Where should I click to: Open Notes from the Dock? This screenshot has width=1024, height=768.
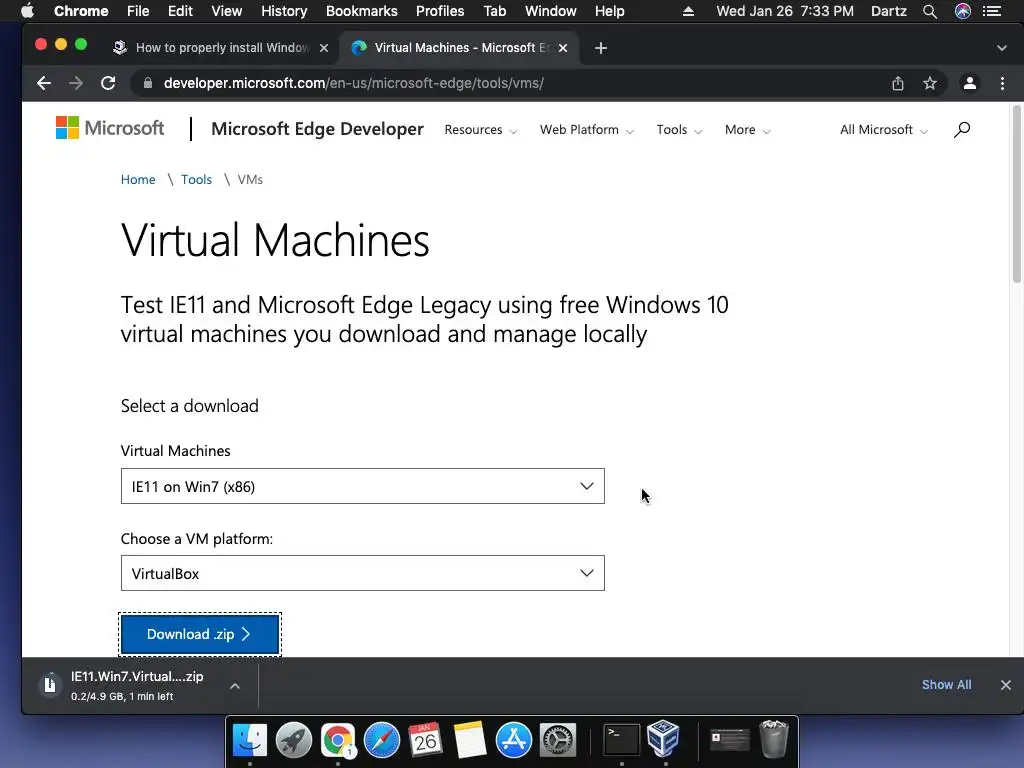[470, 740]
